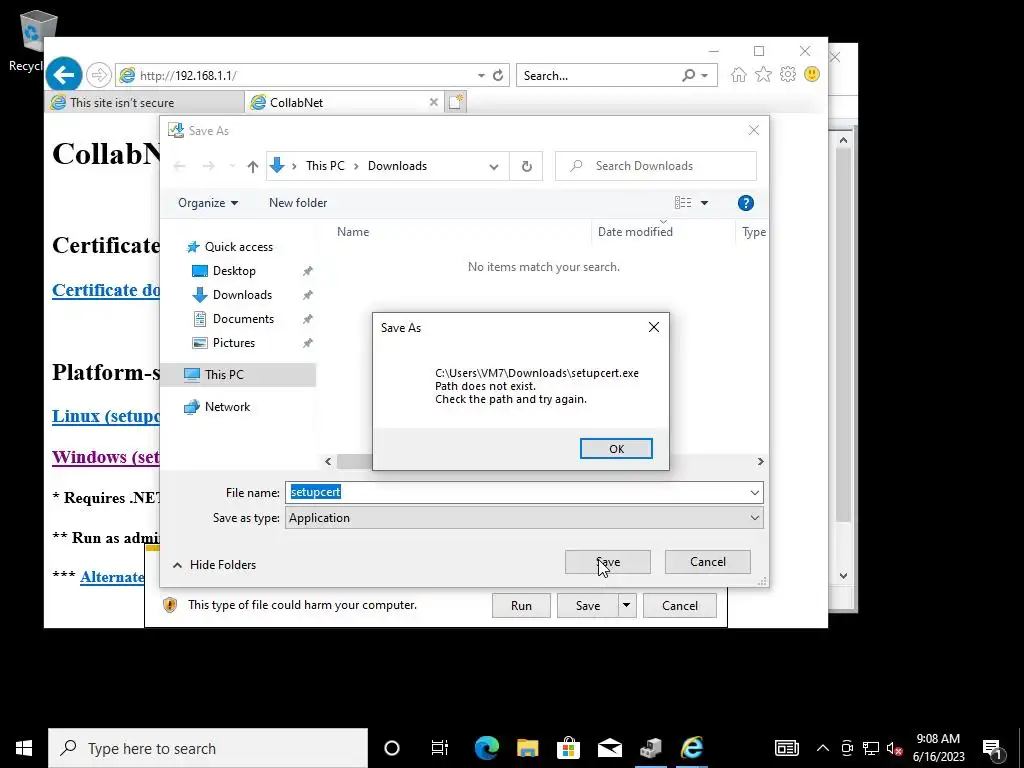Cancel the download in notification bar
The image size is (1024, 768).
click(x=680, y=605)
